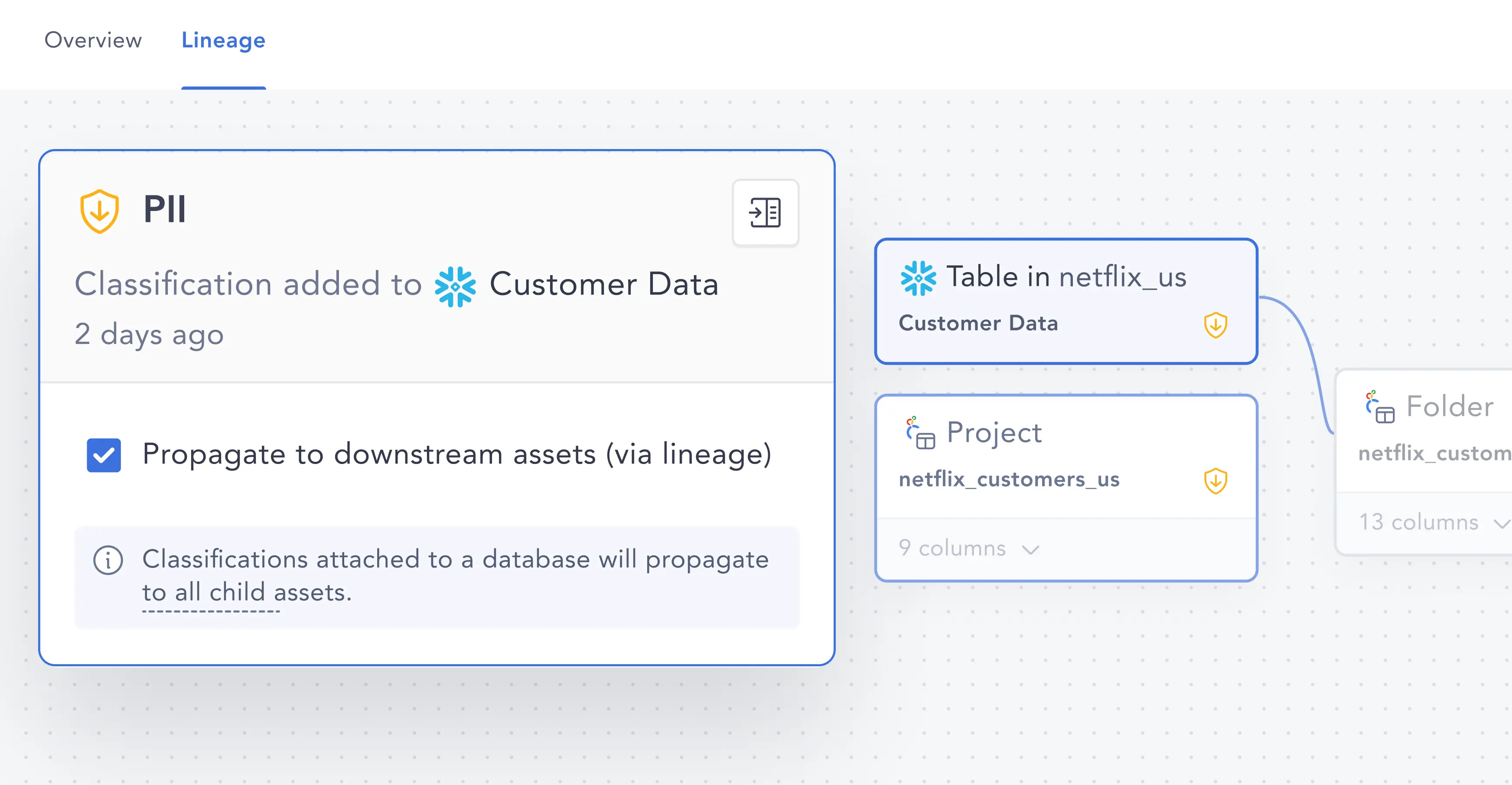Click the info icon in the classifications note
The image size is (1512, 785).
click(x=108, y=560)
